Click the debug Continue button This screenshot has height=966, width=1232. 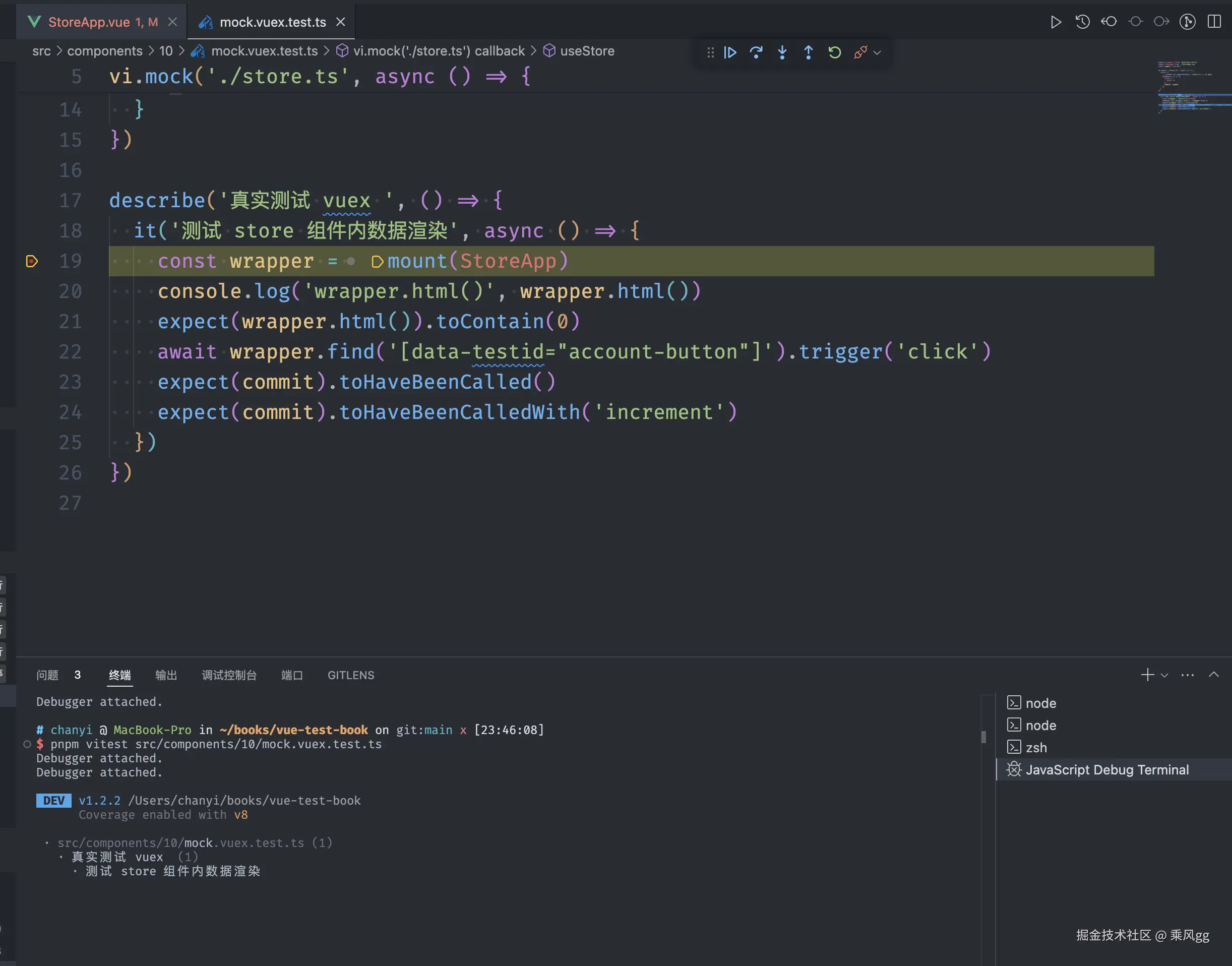[x=730, y=52]
